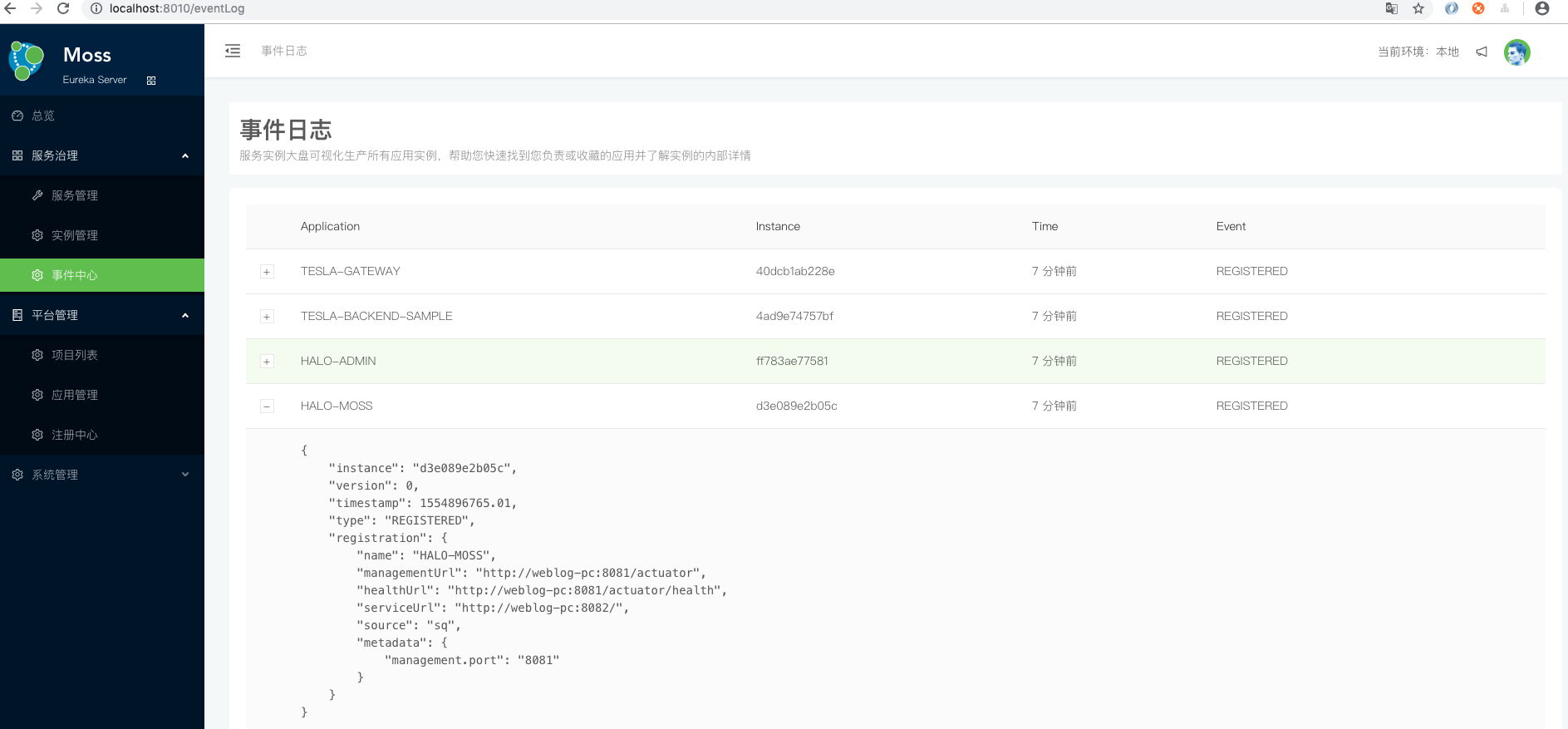The width and height of the screenshot is (1568, 729).
Task: Go to 服务管理 in the sidebar
Action: pos(75,195)
